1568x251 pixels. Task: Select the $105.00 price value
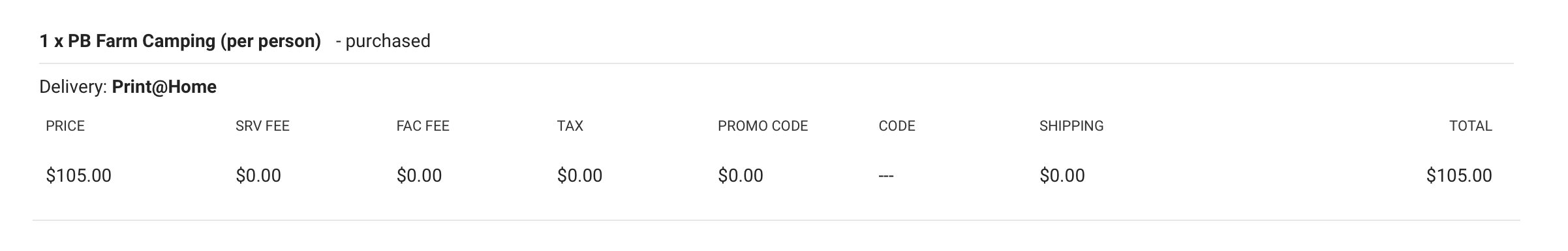click(x=79, y=176)
